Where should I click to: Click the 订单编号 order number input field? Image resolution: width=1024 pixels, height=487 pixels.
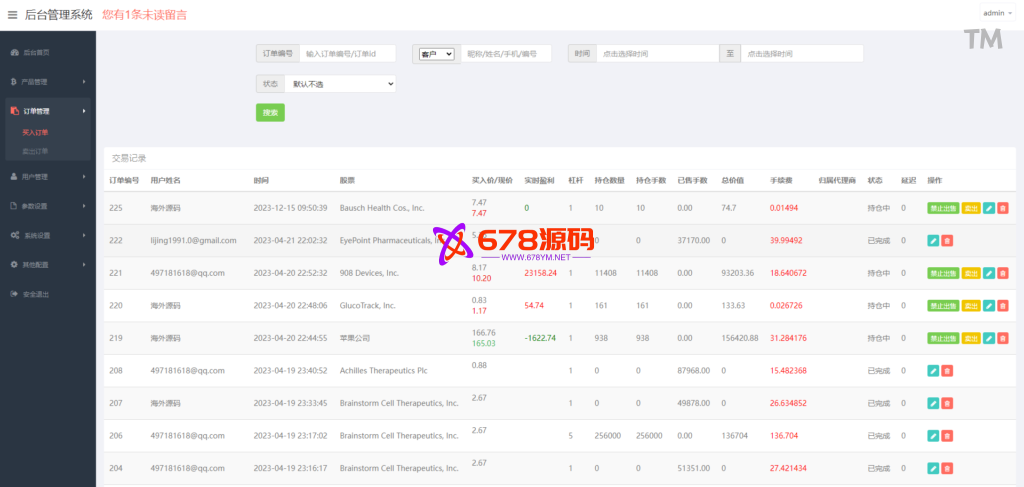pyautogui.click(x=347, y=54)
